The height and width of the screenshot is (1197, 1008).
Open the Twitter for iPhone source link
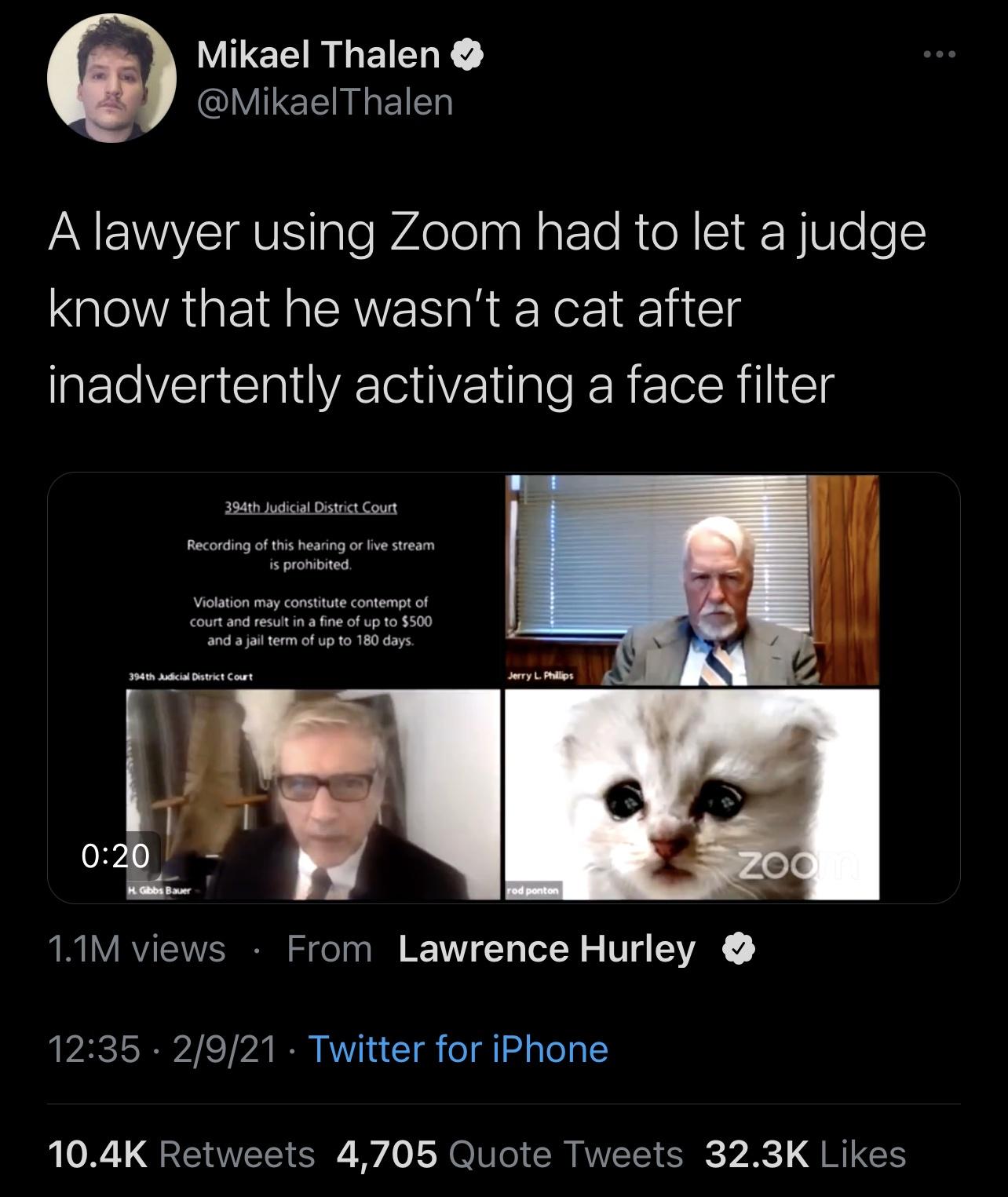[458, 1049]
